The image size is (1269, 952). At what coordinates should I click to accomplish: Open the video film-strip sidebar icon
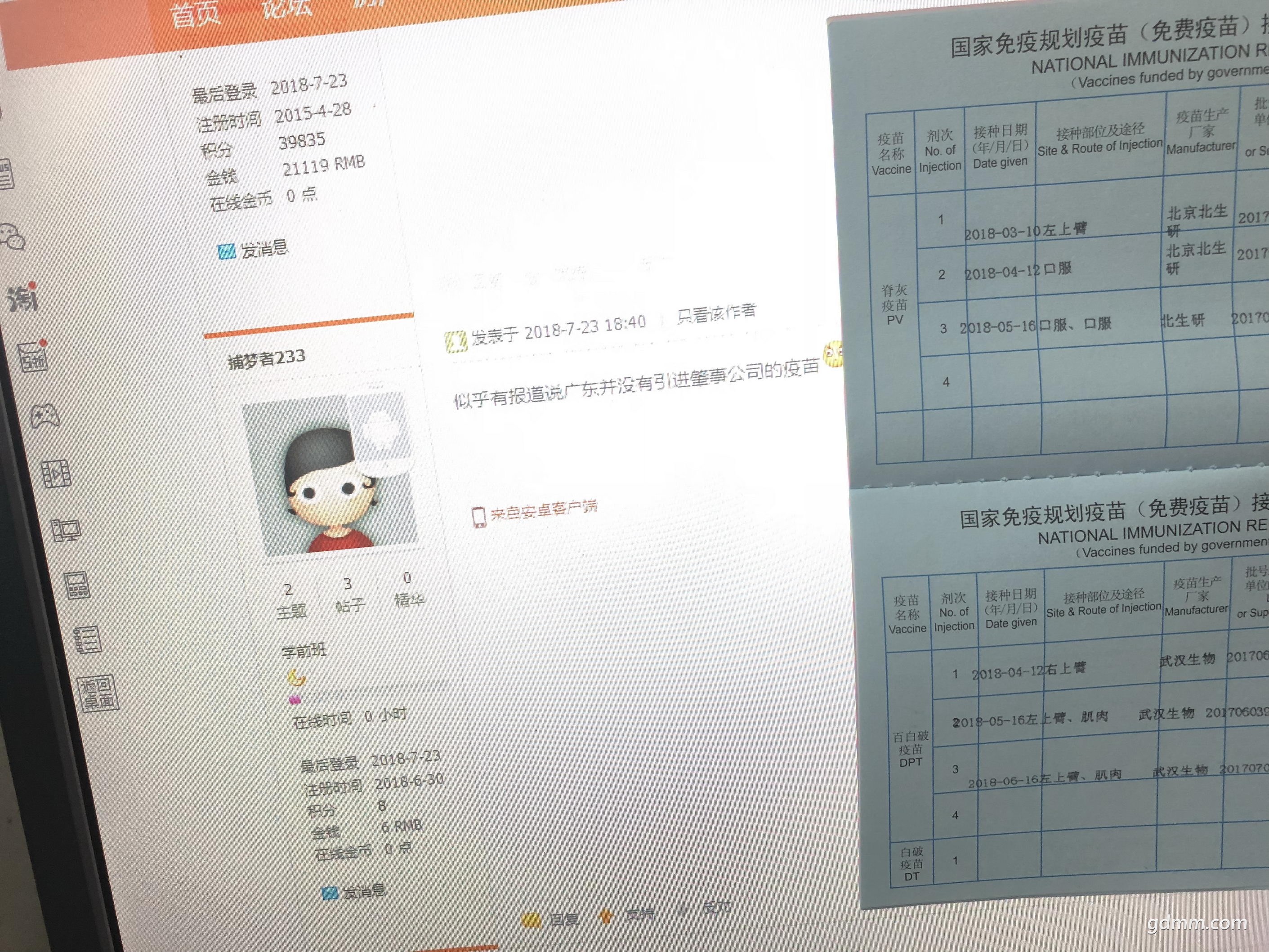pos(57,474)
